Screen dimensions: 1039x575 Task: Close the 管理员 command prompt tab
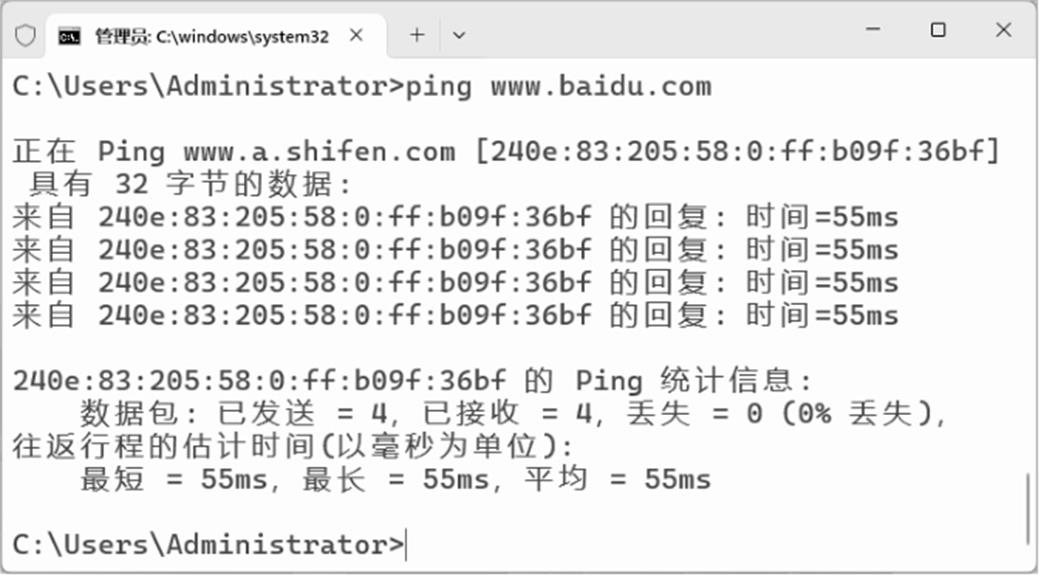coord(356,35)
